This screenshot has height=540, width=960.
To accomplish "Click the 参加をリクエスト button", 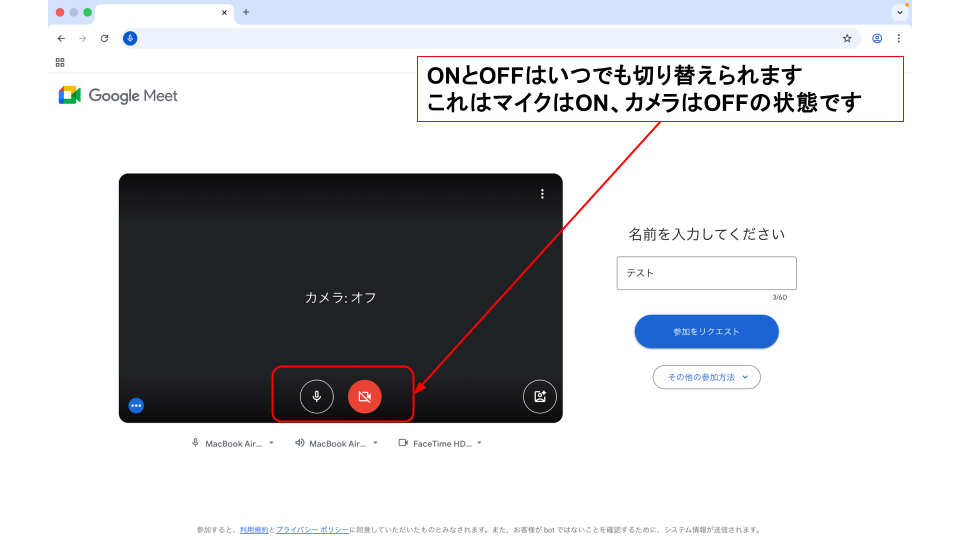I will (x=706, y=331).
